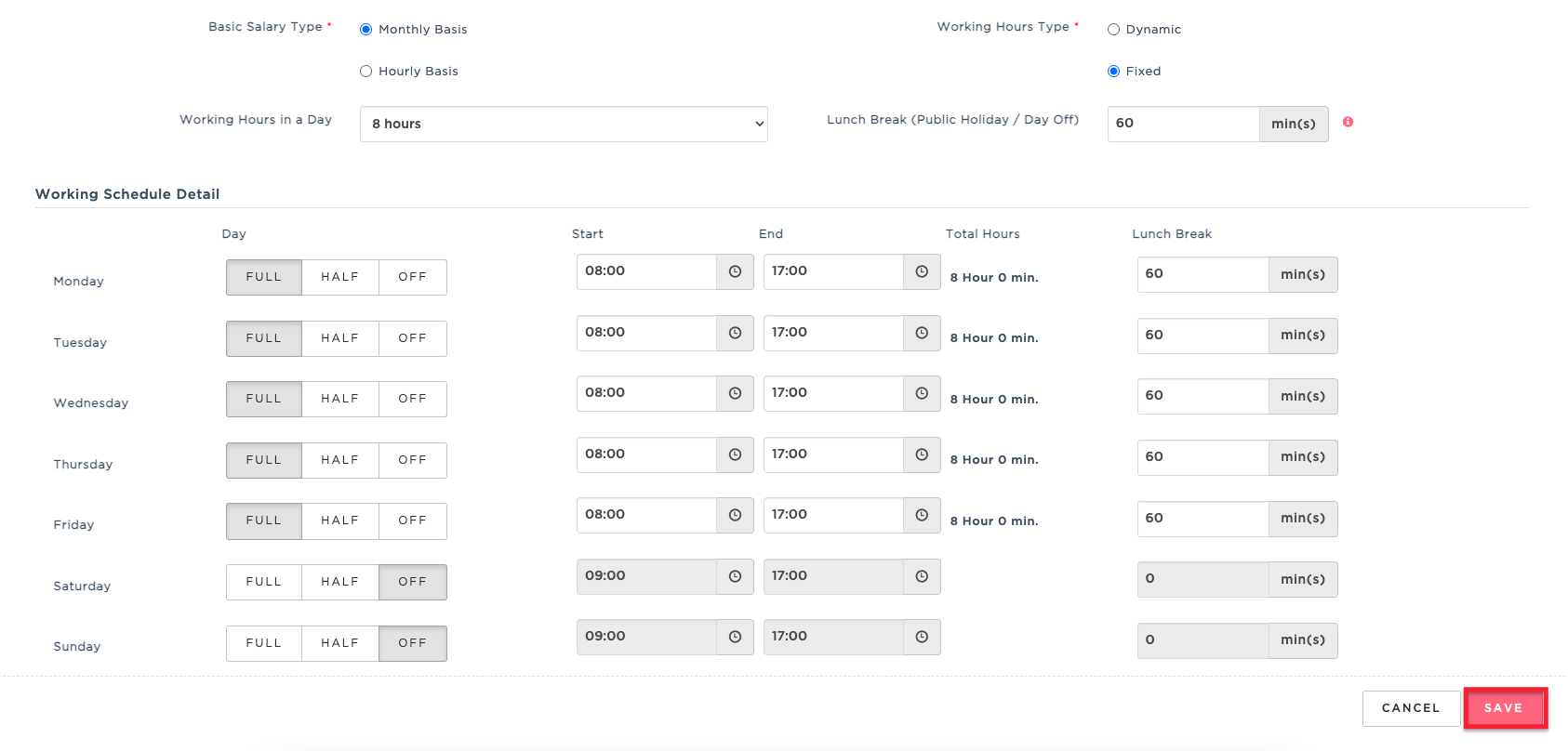This screenshot has height=751, width=1568.
Task: Set Sunday to HALF day
Action: (x=340, y=643)
